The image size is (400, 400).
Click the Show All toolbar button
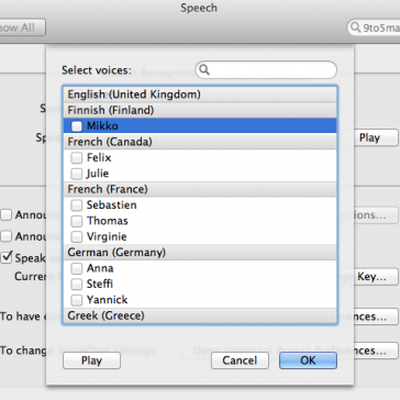click(22, 27)
